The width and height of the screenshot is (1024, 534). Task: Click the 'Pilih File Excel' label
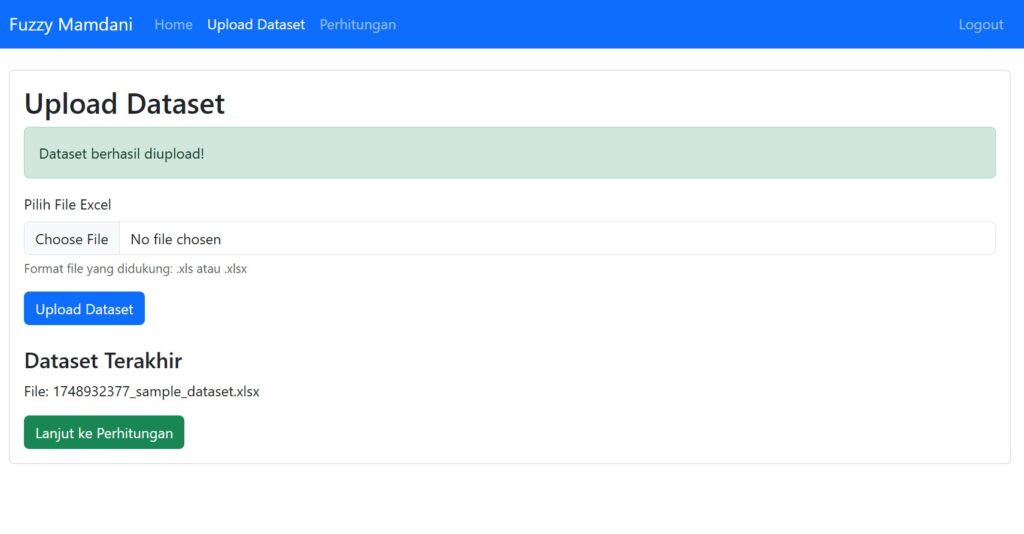click(67, 204)
